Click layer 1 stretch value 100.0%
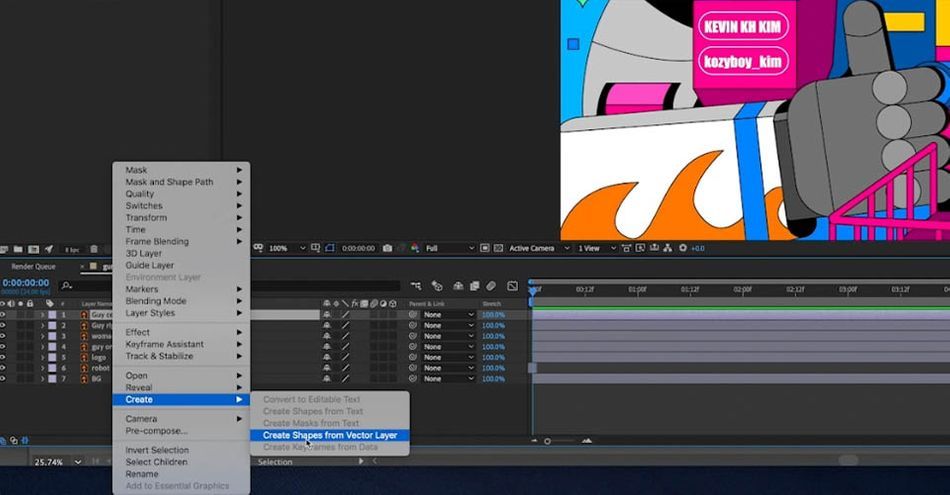This screenshot has width=950, height=495. coord(493,315)
